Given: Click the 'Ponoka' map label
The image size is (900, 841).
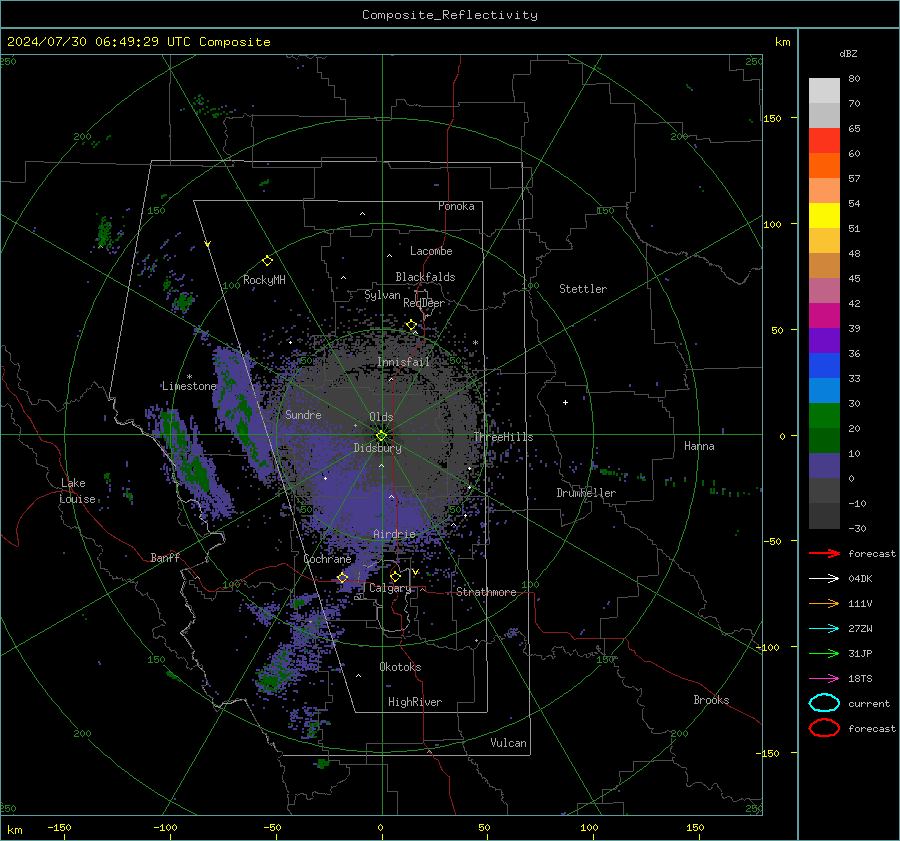Looking at the screenshot, I should pyautogui.click(x=456, y=206).
